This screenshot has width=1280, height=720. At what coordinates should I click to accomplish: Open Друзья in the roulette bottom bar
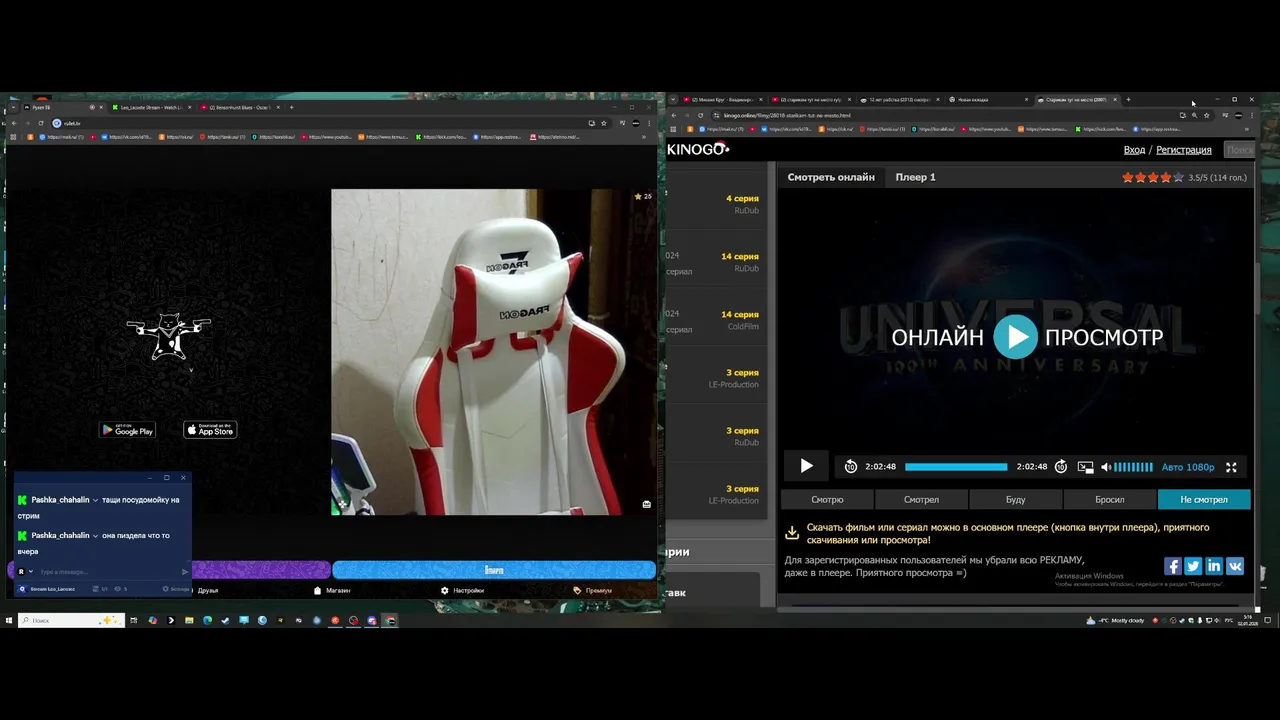208,590
